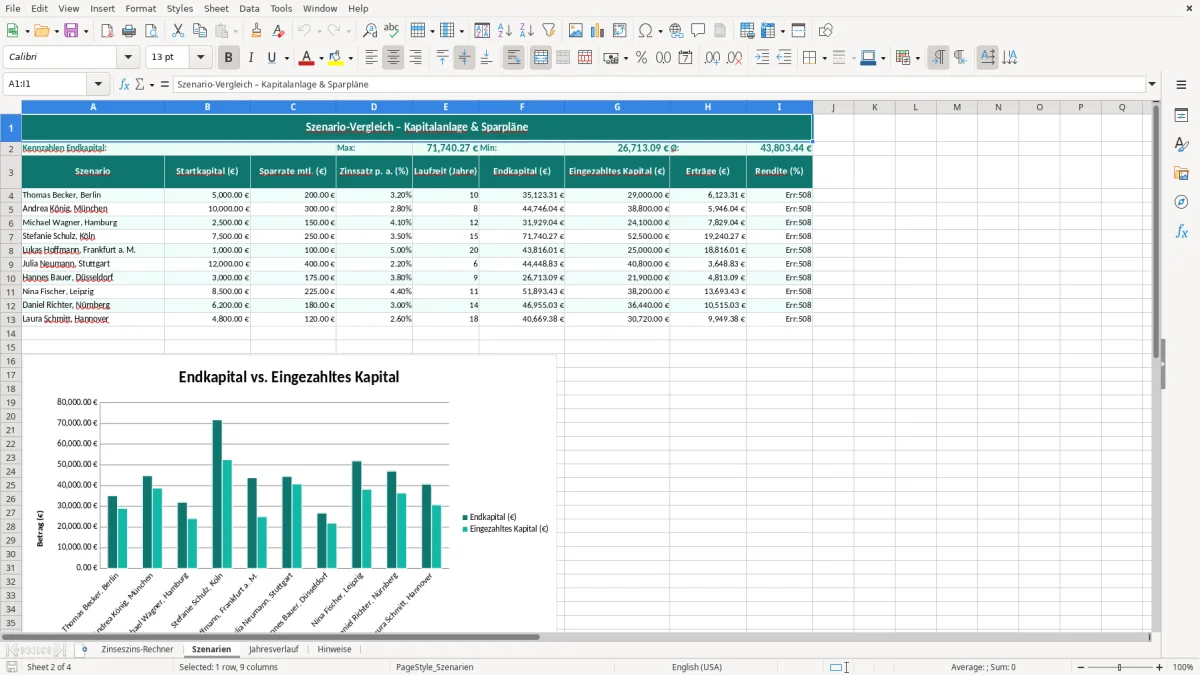Open the font size dropdown
1200x675 pixels.
click(x=201, y=58)
